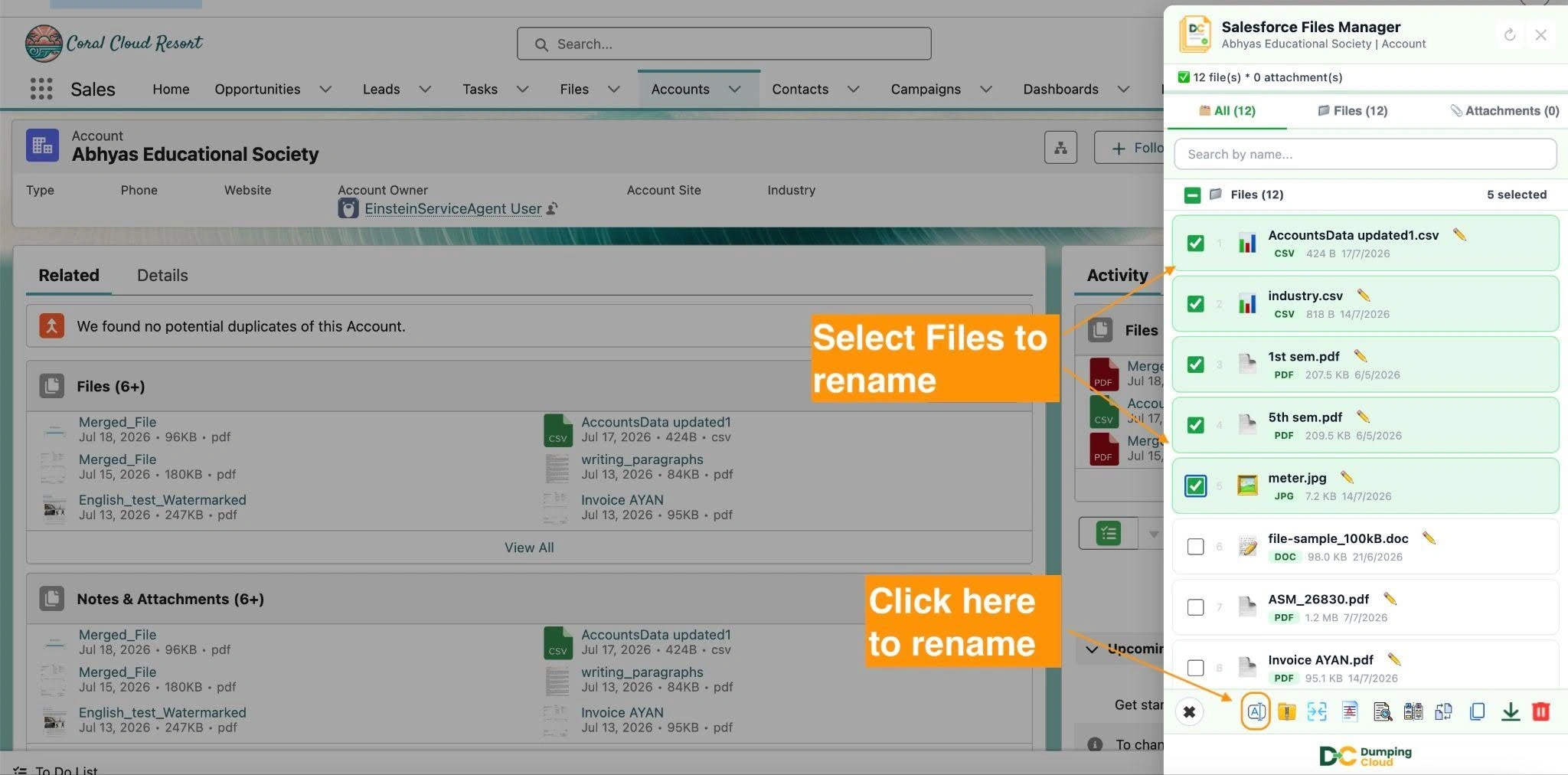Open the Files (6+) related list heading
This screenshot has height=775, width=1568.
110,386
